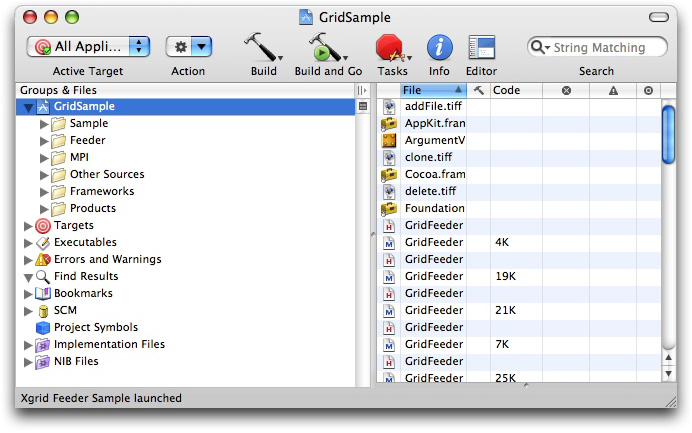Viewport: 692px width, 433px height.
Task: Sort by the build hammer column header
Action: tap(478, 90)
